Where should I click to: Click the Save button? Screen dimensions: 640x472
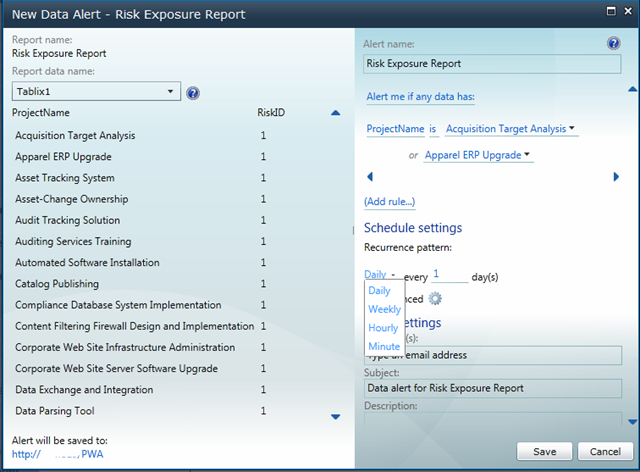[x=544, y=451]
